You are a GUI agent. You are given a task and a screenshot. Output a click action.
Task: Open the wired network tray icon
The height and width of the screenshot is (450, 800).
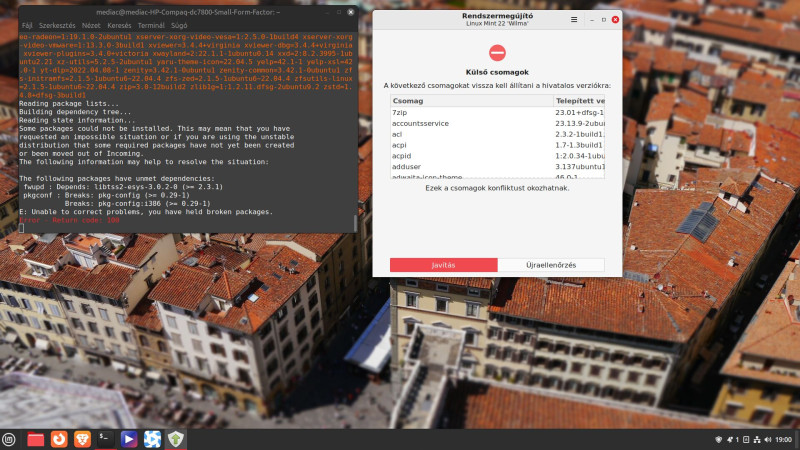pos(757,440)
